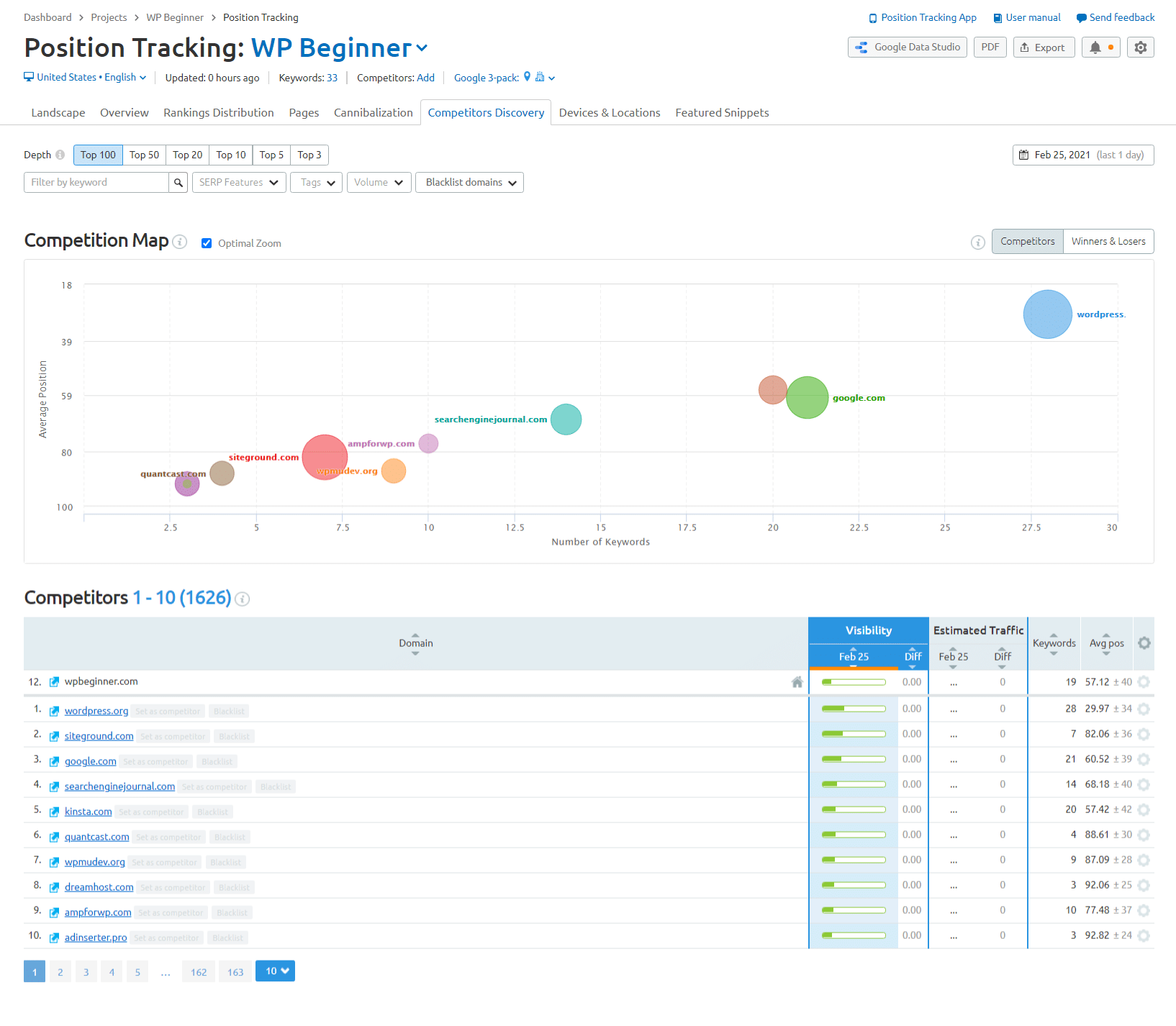Open Volume filter dropdown
The height and width of the screenshot is (1026, 1176).
click(x=379, y=183)
